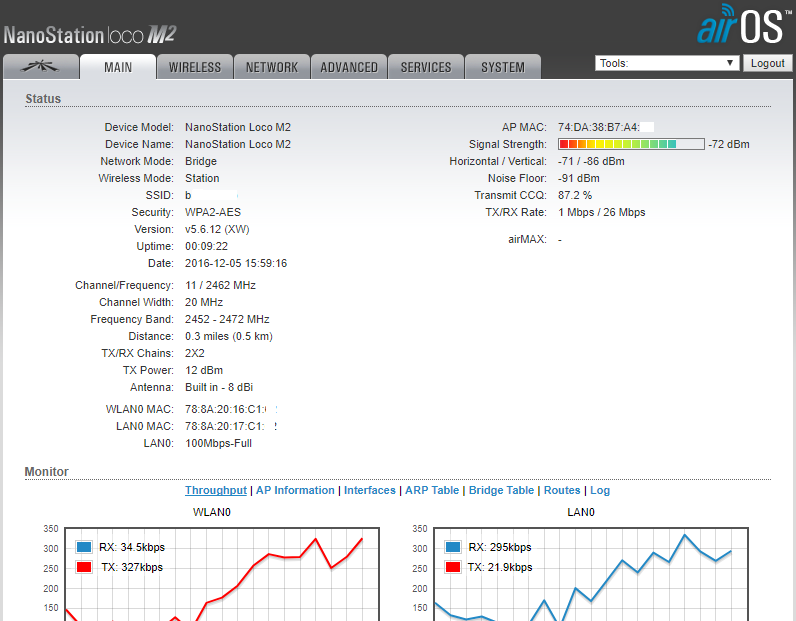Open the SERVICES tab

click(426, 67)
